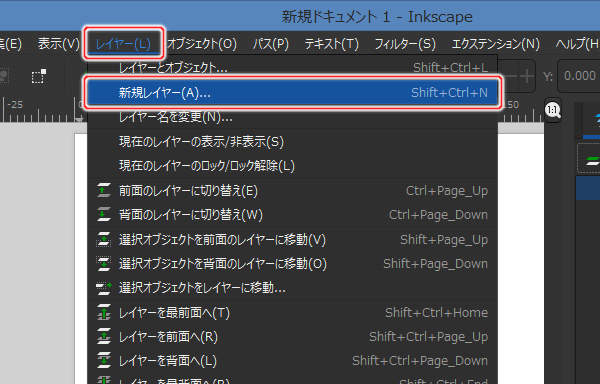Image resolution: width=600 pixels, height=384 pixels.
Task: Click レイヤーを最前面へ(T) icon
Action: click(104, 312)
